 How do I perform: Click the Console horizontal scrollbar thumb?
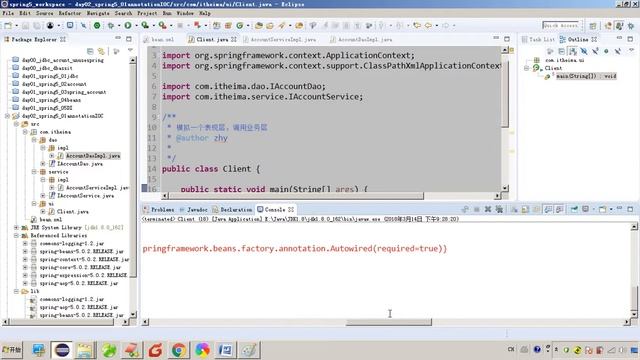pyautogui.click(x=389, y=322)
